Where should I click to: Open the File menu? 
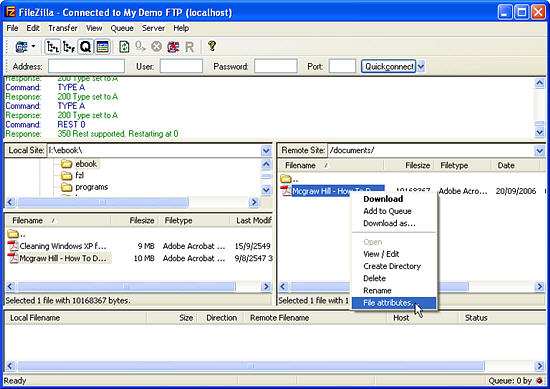(12, 28)
